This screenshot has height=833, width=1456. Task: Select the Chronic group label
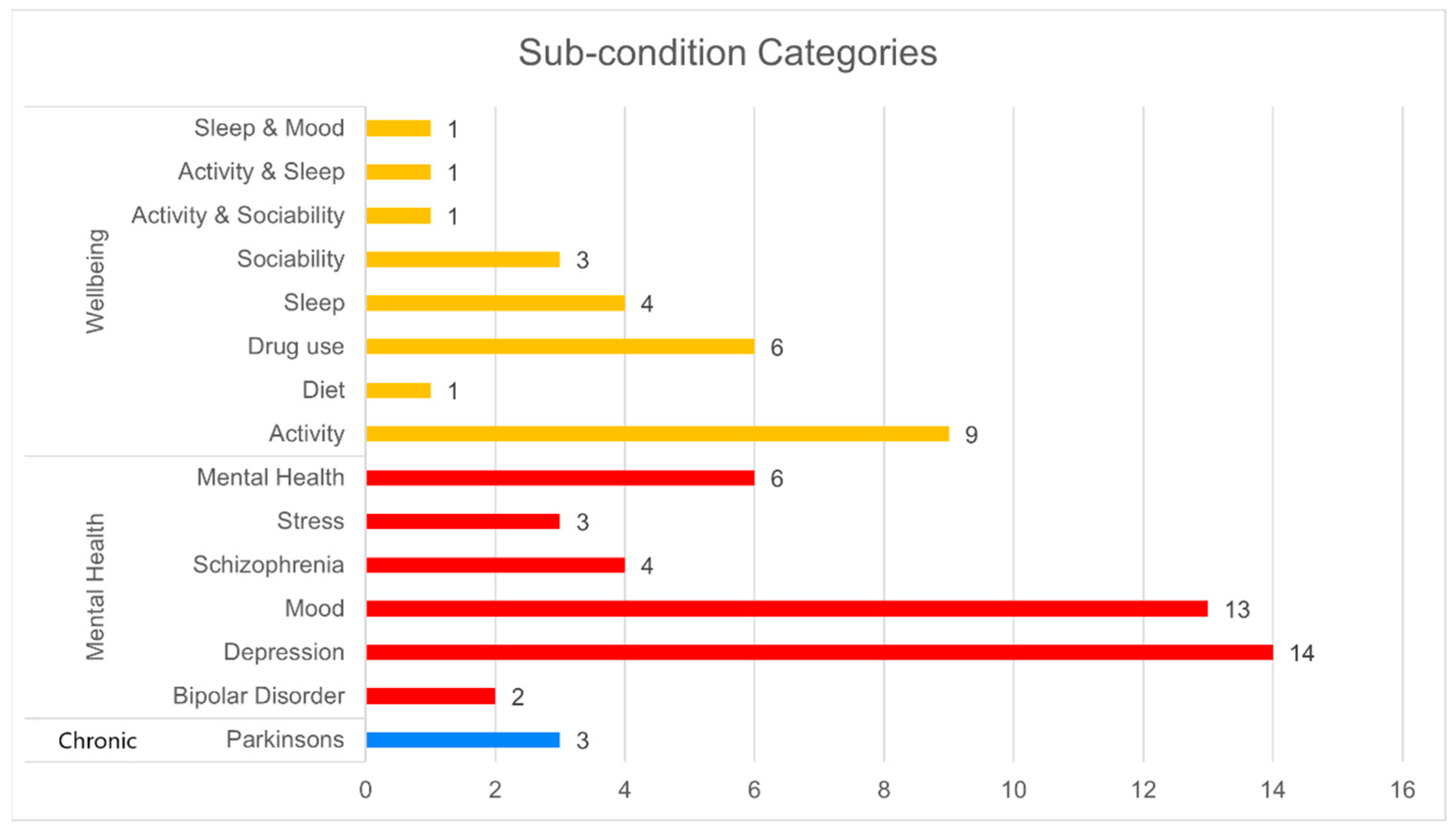tap(98, 741)
